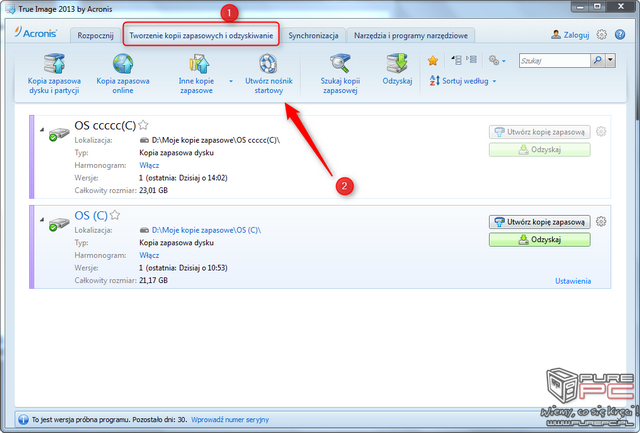Open the Synchronizacja tab
Viewport: 640px width, 433px height.
(x=313, y=36)
